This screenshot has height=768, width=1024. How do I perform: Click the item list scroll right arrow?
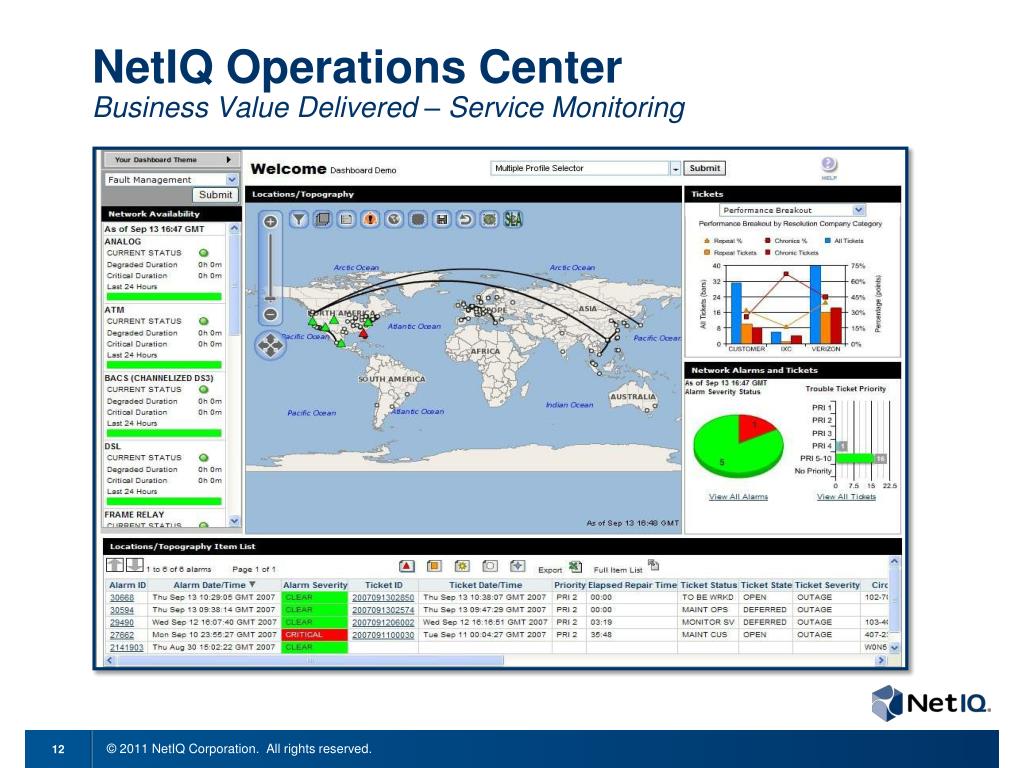click(x=880, y=660)
